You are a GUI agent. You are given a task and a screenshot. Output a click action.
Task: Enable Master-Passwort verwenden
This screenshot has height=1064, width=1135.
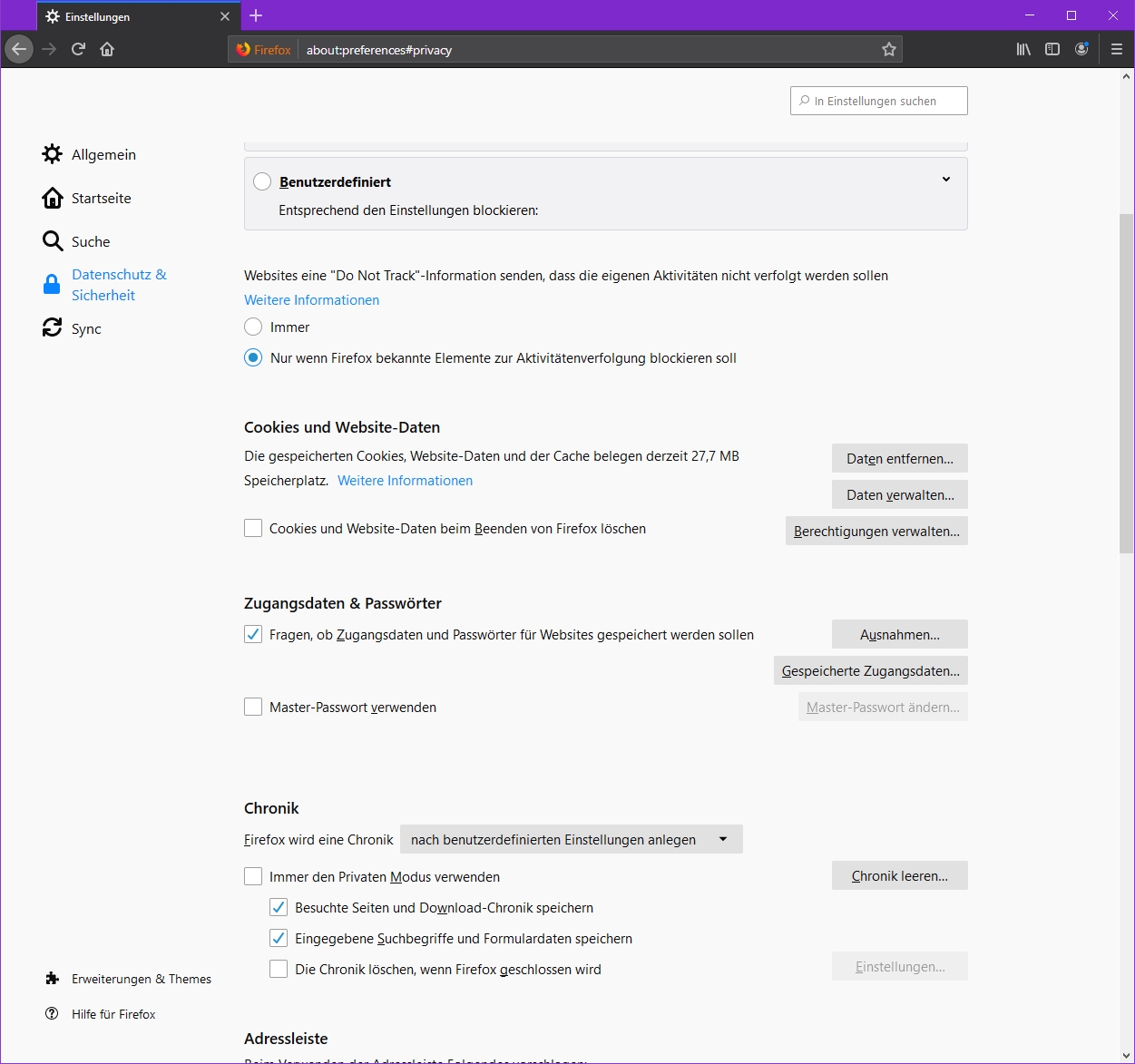253,707
